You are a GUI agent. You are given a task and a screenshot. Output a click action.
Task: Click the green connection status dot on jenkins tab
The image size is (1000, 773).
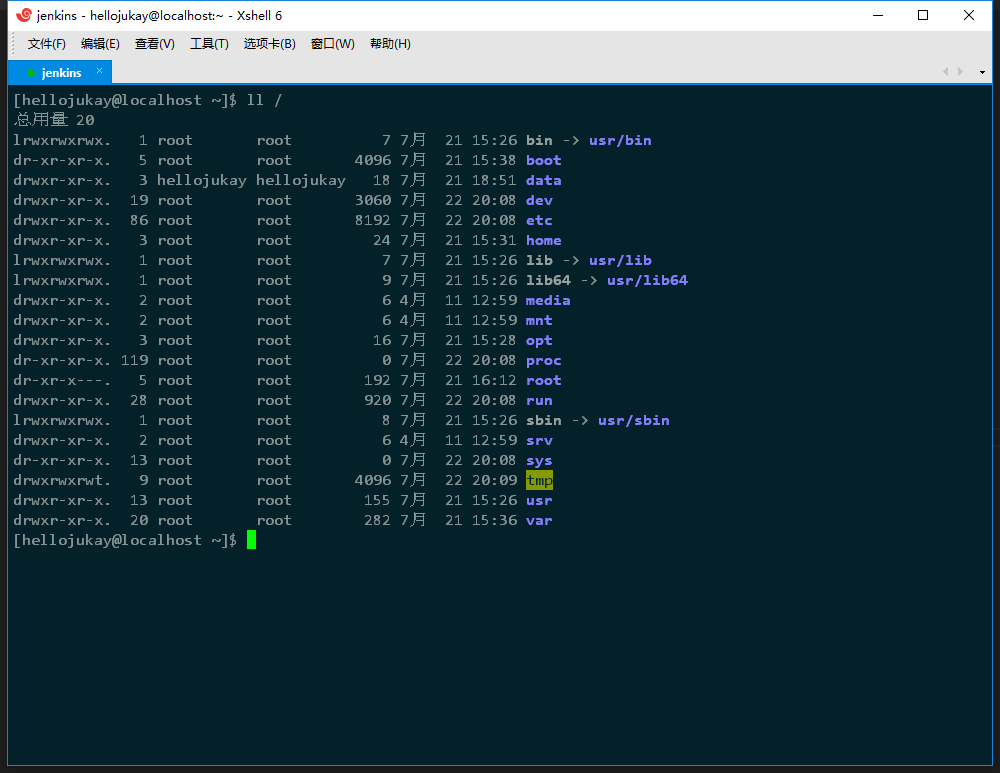[x=31, y=73]
